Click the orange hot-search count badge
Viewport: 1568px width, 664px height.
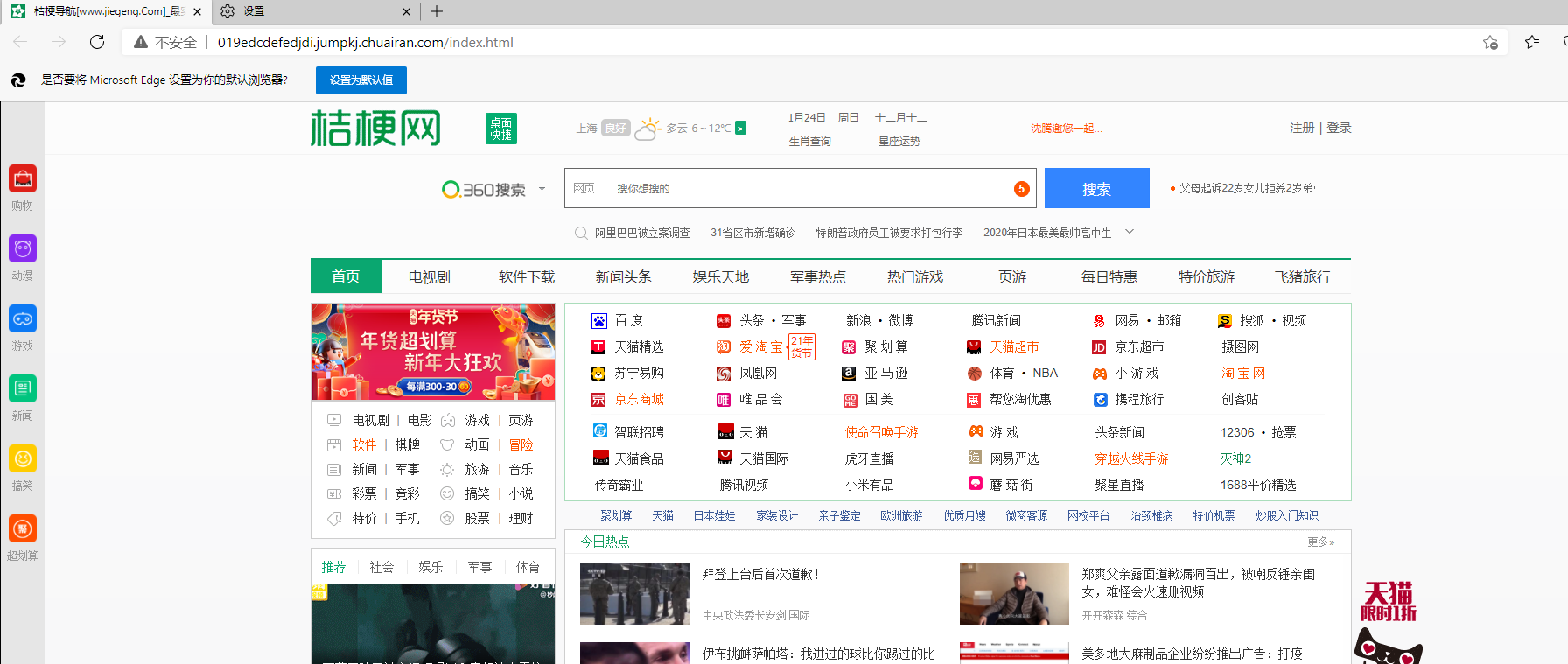pyautogui.click(x=1021, y=189)
